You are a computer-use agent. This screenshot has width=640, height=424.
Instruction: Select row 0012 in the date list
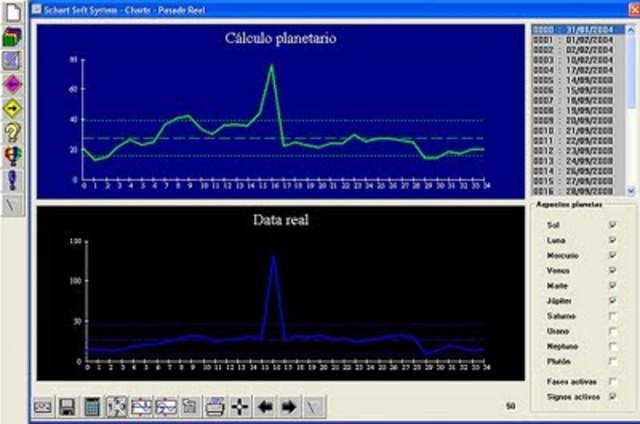click(578, 151)
